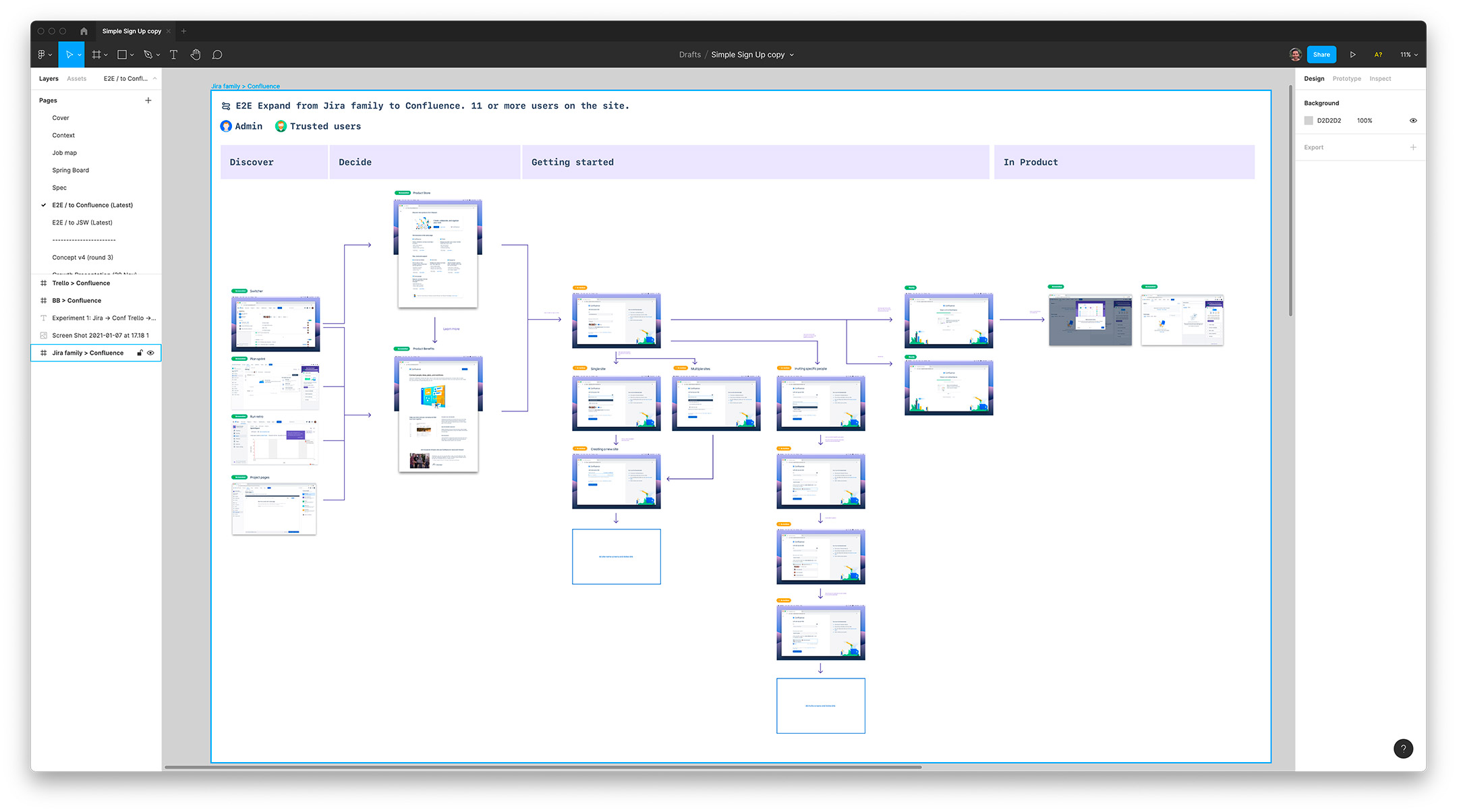The image size is (1457, 812).
Task: Click the Background color swatch
Action: click(1309, 121)
